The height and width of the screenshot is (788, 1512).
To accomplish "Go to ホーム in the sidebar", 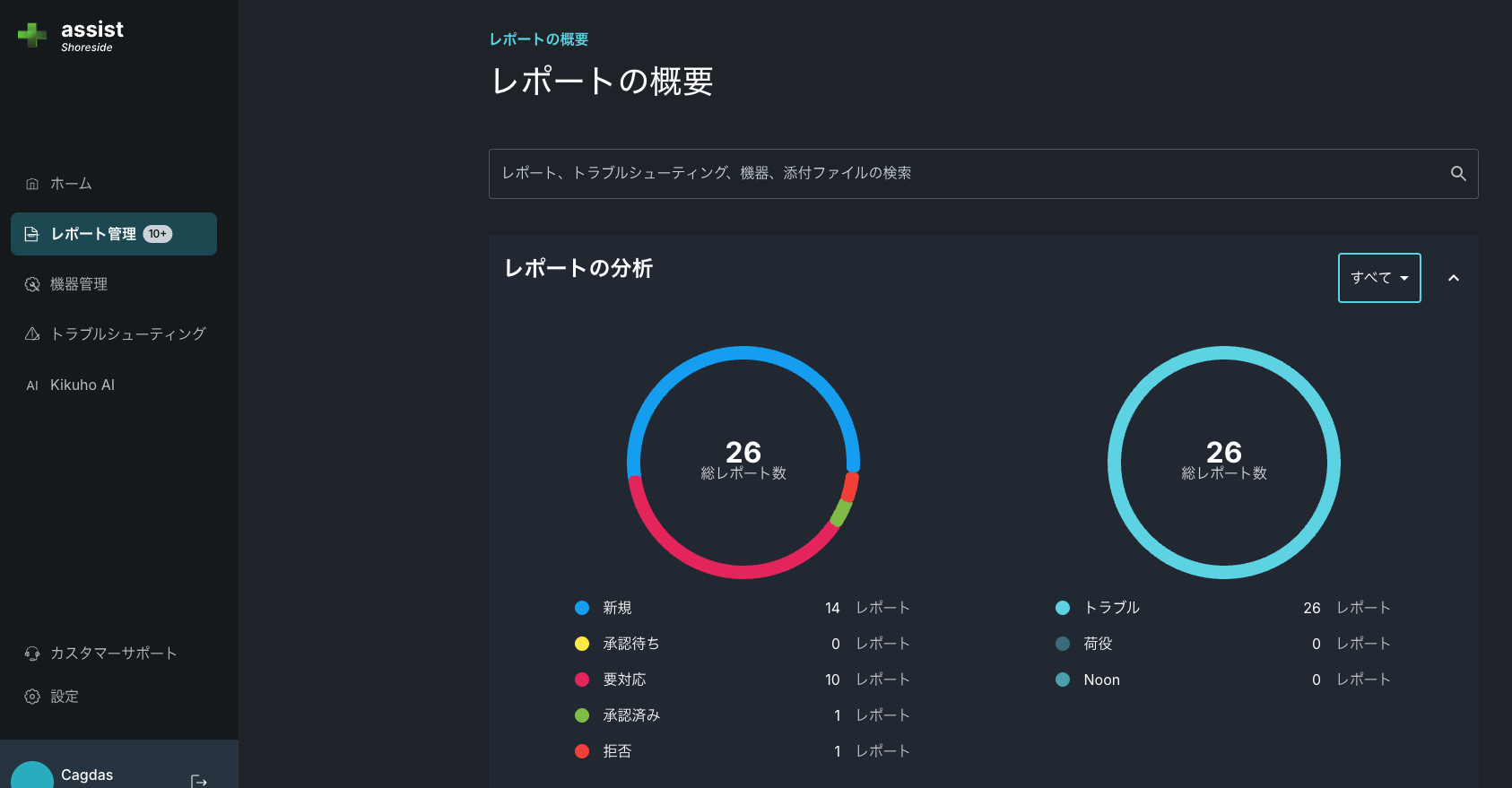I will pos(114,184).
